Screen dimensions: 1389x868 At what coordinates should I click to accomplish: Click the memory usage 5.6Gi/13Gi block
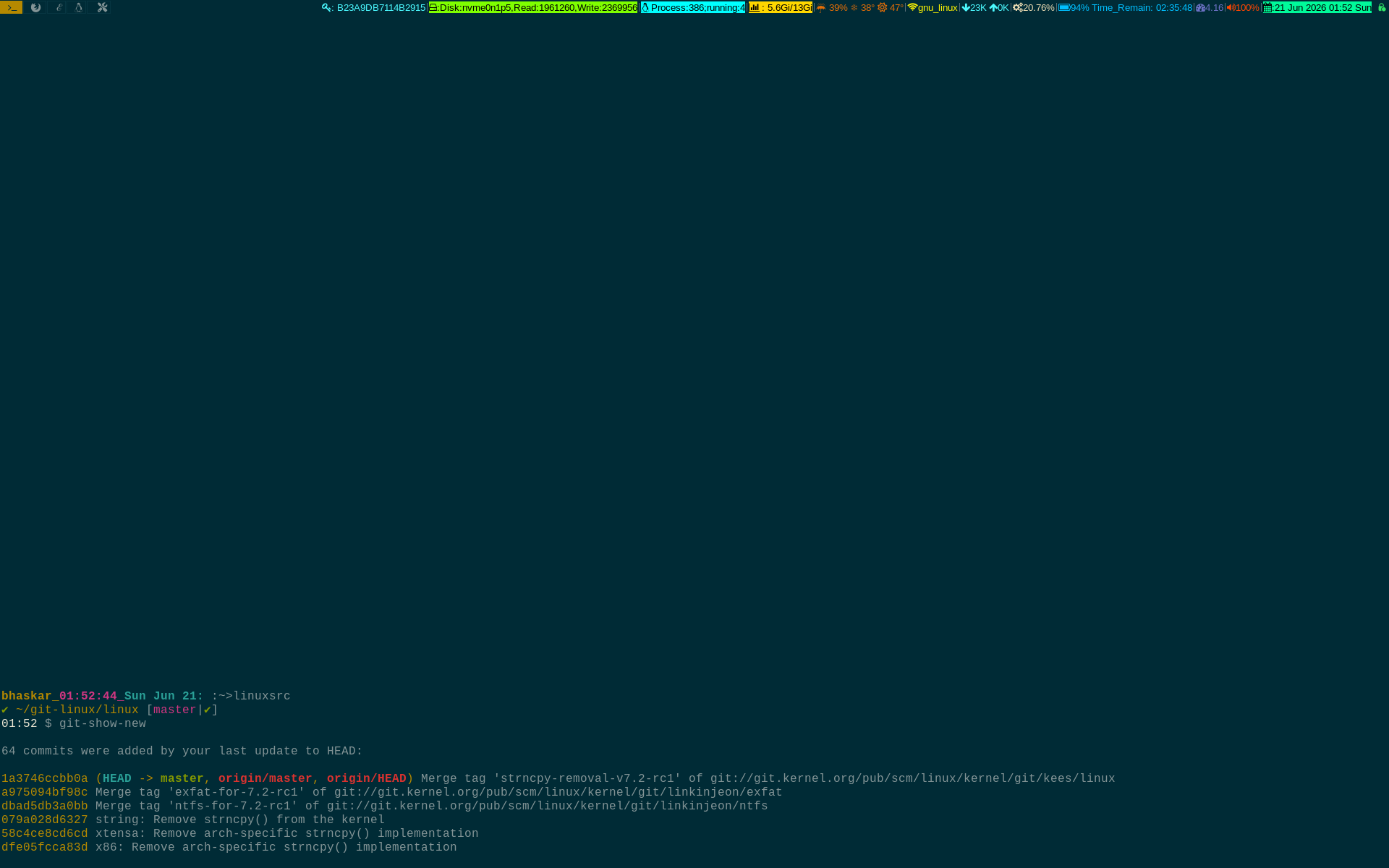click(781, 8)
